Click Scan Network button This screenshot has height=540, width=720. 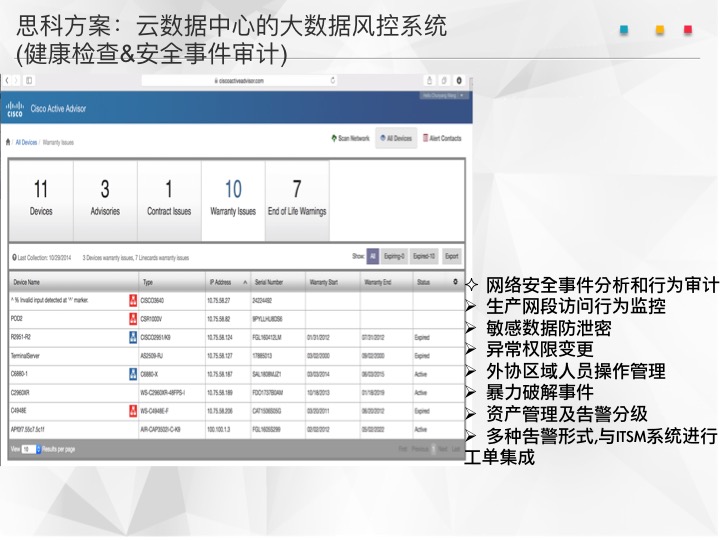coord(350,138)
